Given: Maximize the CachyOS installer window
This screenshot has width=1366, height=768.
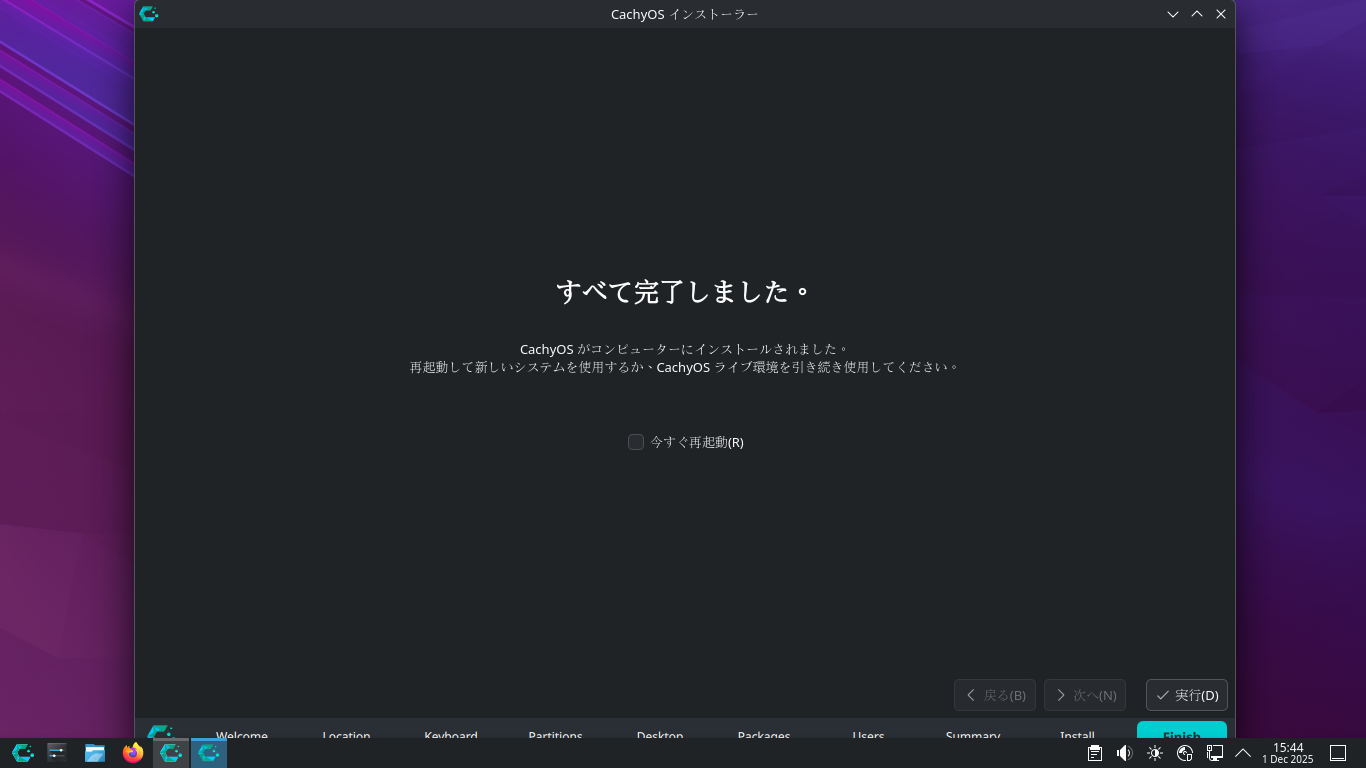Looking at the screenshot, I should (x=1197, y=14).
